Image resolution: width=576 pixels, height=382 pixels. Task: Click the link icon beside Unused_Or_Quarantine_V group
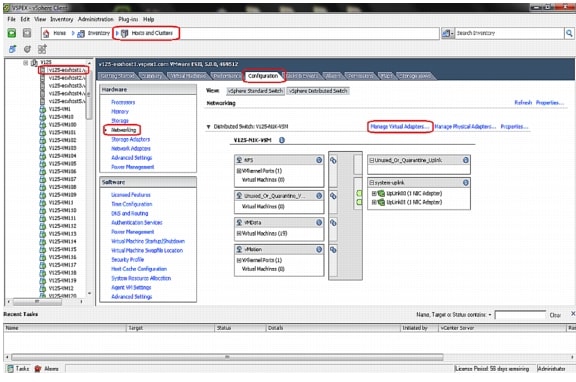pyautogui.click(x=333, y=196)
